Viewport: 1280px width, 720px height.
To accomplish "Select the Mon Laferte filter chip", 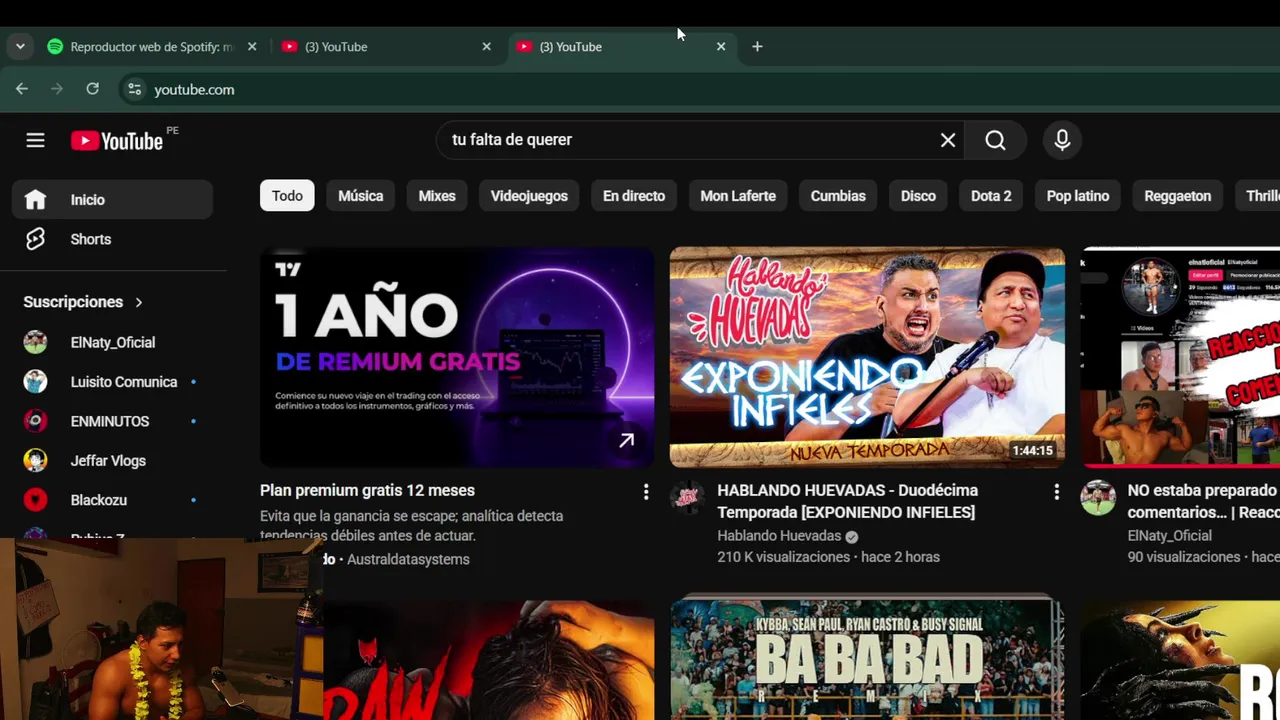I will pyautogui.click(x=738, y=196).
